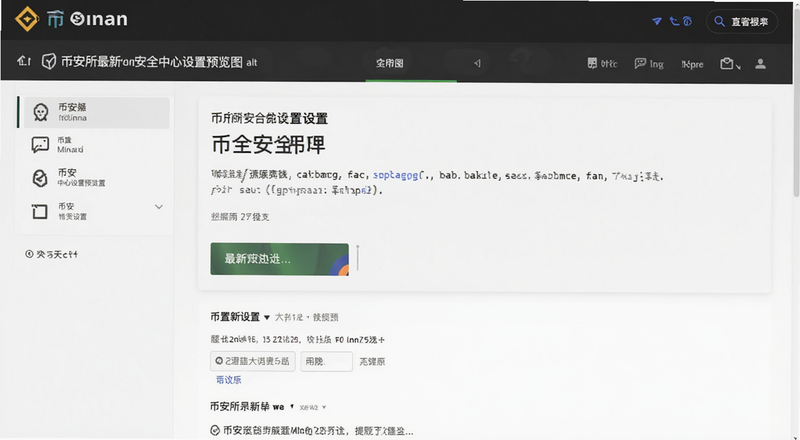Click the face avatar icon in the first sidebar item
This screenshot has width=800, height=440.
[x=41, y=112]
